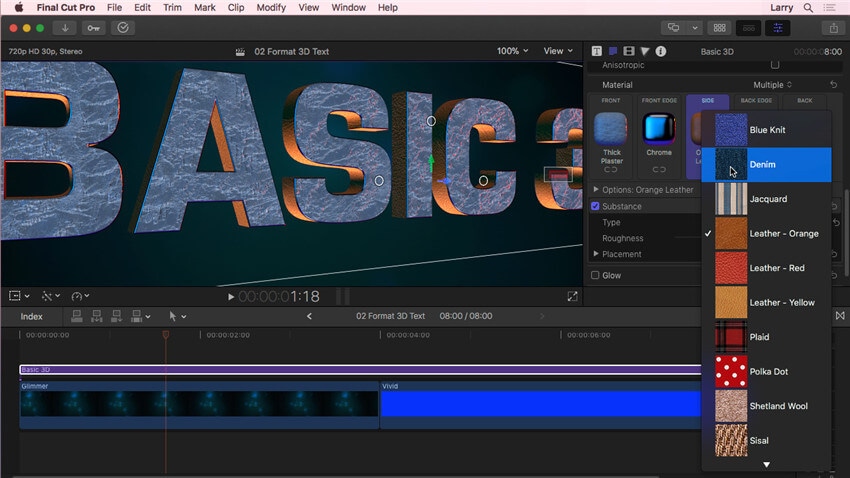Enable the Glow checkbox

point(596,276)
